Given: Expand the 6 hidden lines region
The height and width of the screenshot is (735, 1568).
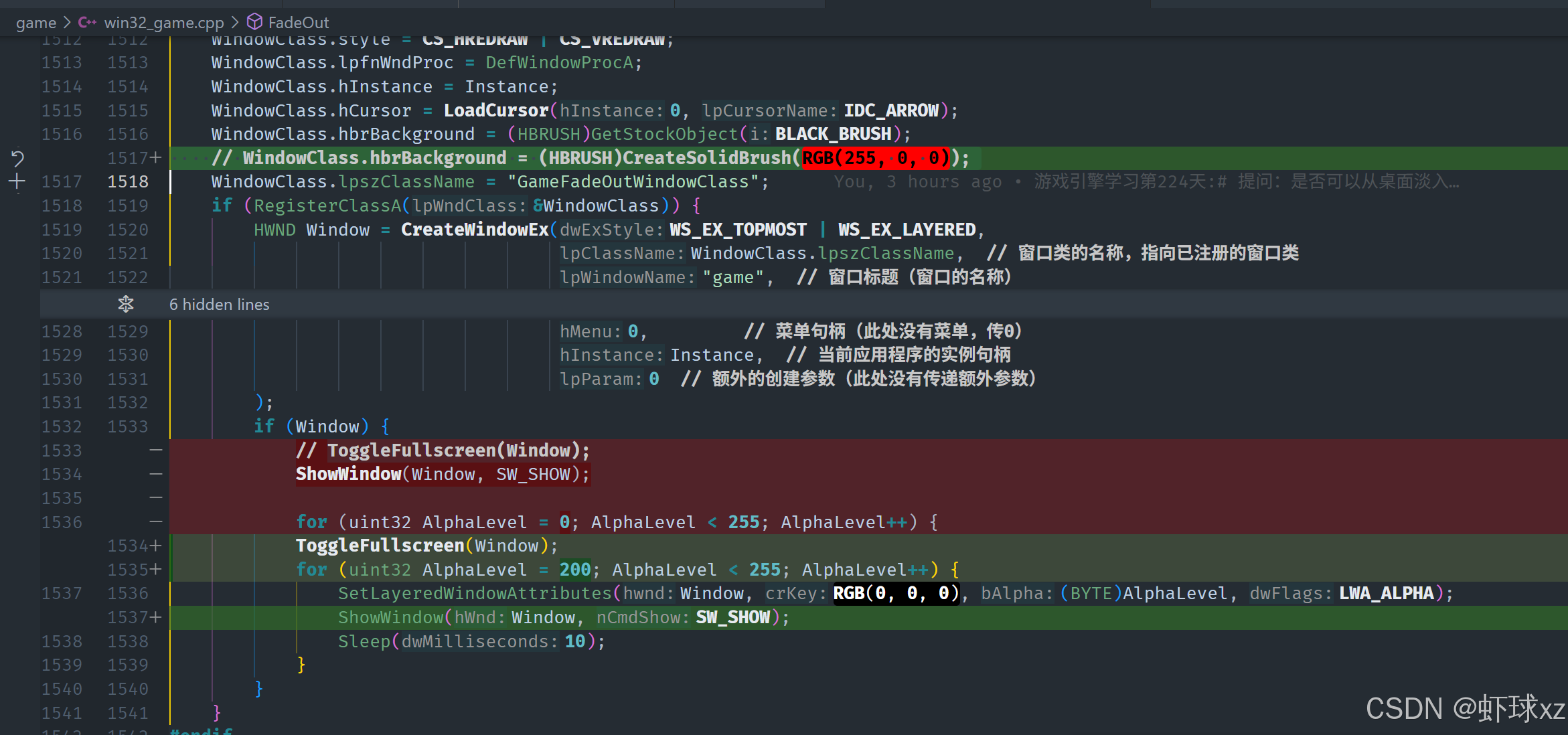Looking at the screenshot, I should (x=220, y=305).
